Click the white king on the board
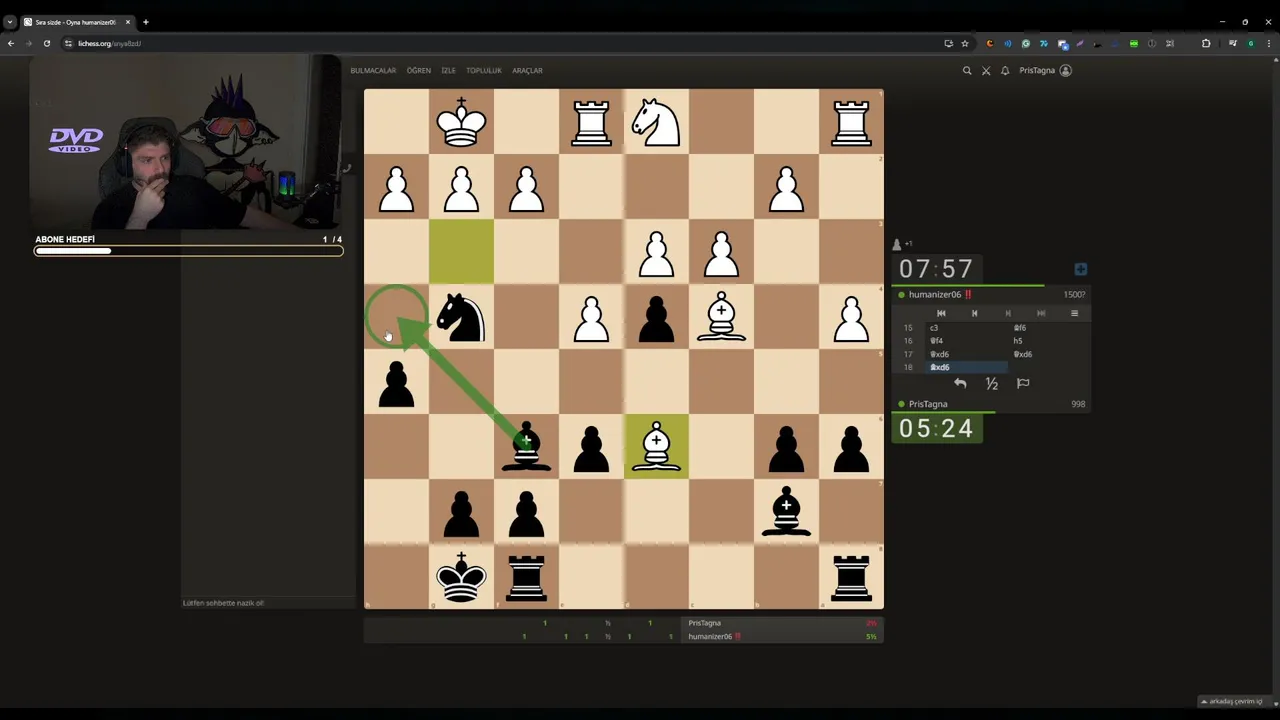 pyautogui.click(x=461, y=122)
